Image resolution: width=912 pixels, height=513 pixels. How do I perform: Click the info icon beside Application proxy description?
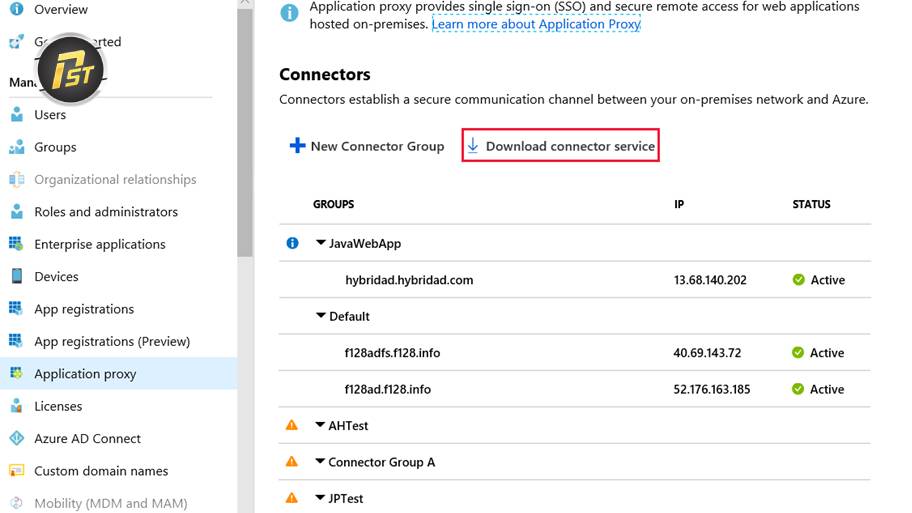click(x=289, y=12)
